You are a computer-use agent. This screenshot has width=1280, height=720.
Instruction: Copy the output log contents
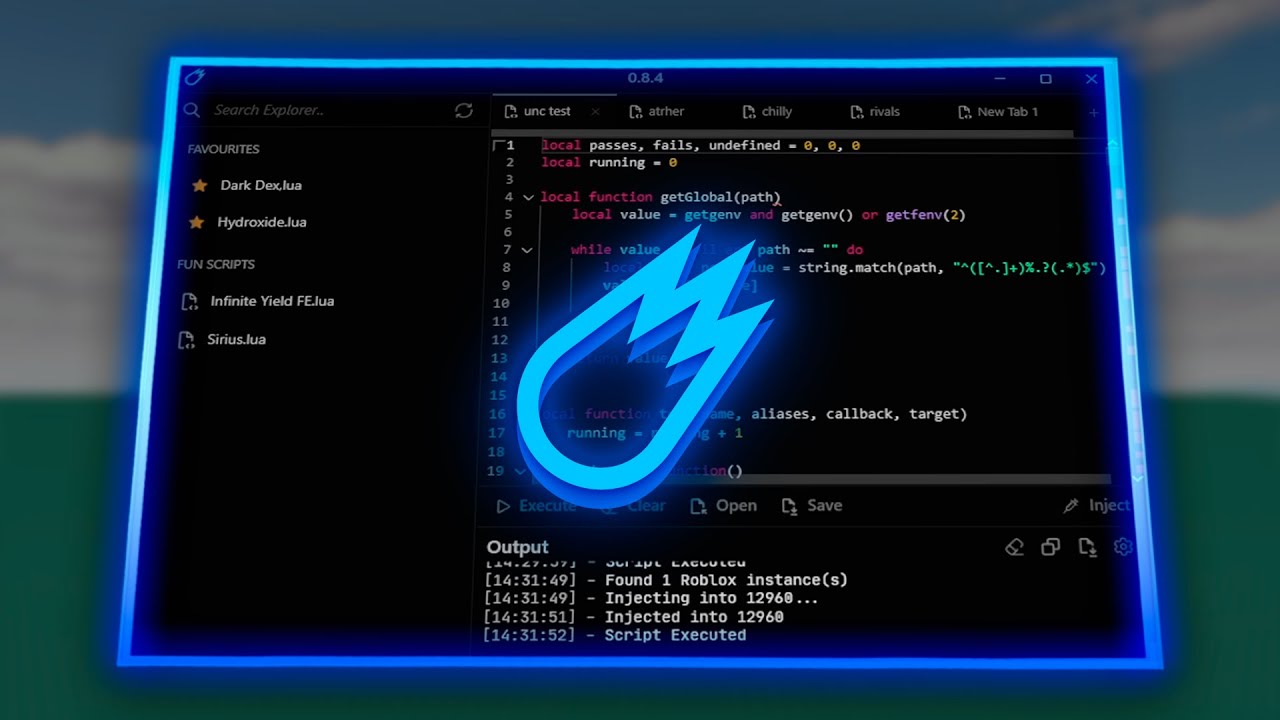pyautogui.click(x=1050, y=547)
